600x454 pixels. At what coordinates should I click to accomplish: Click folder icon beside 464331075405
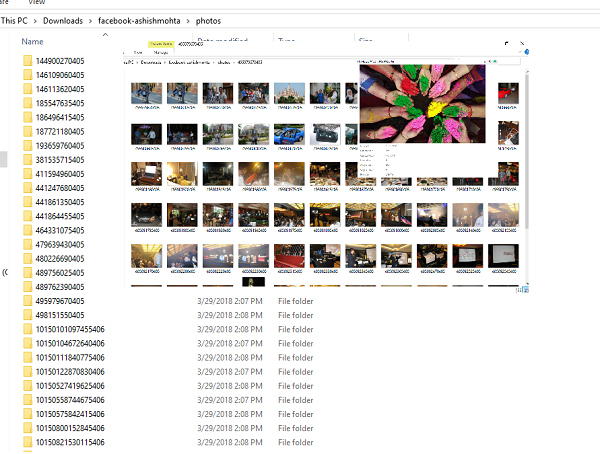28,230
